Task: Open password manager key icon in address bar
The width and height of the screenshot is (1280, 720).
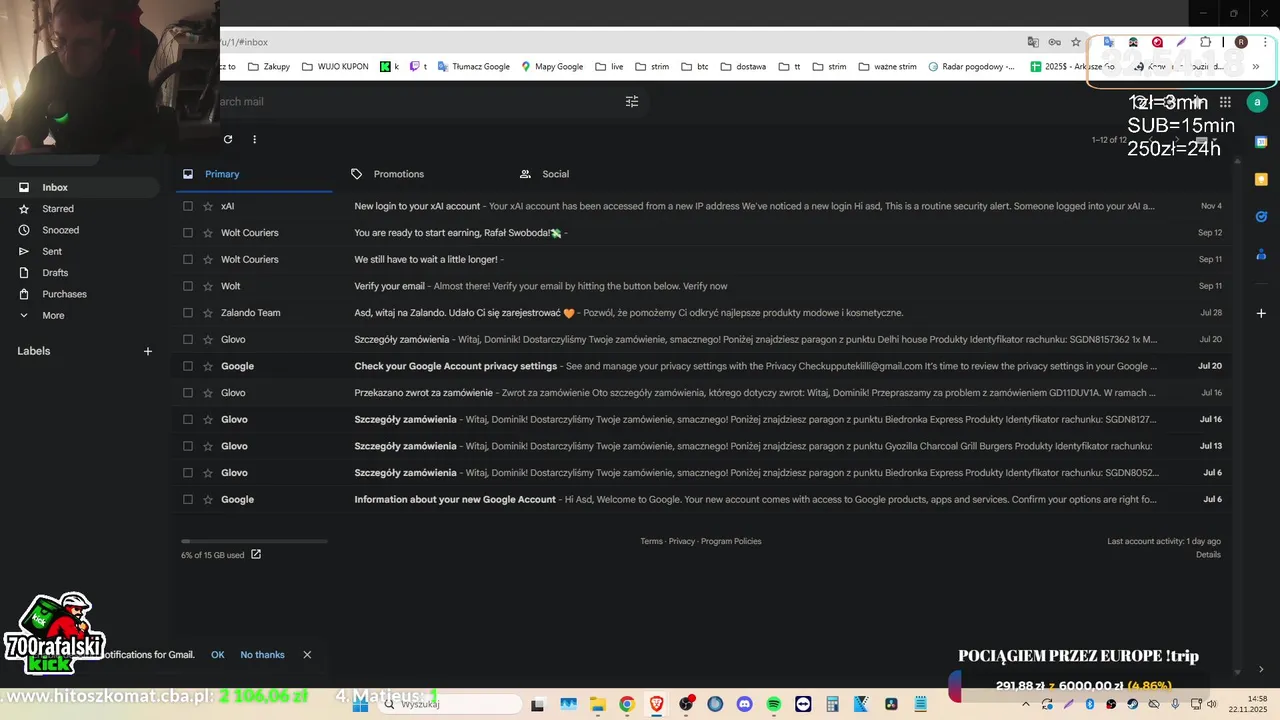Action: click(1054, 42)
